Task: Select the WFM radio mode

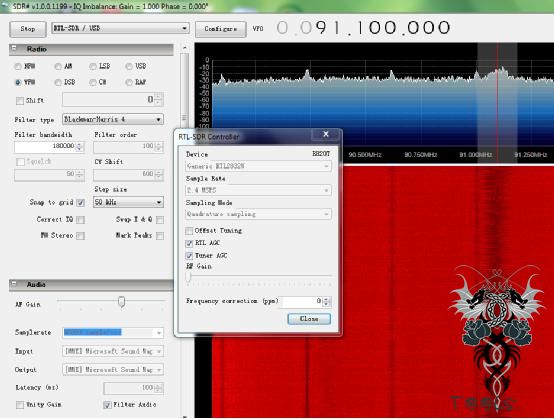Action: (x=18, y=82)
